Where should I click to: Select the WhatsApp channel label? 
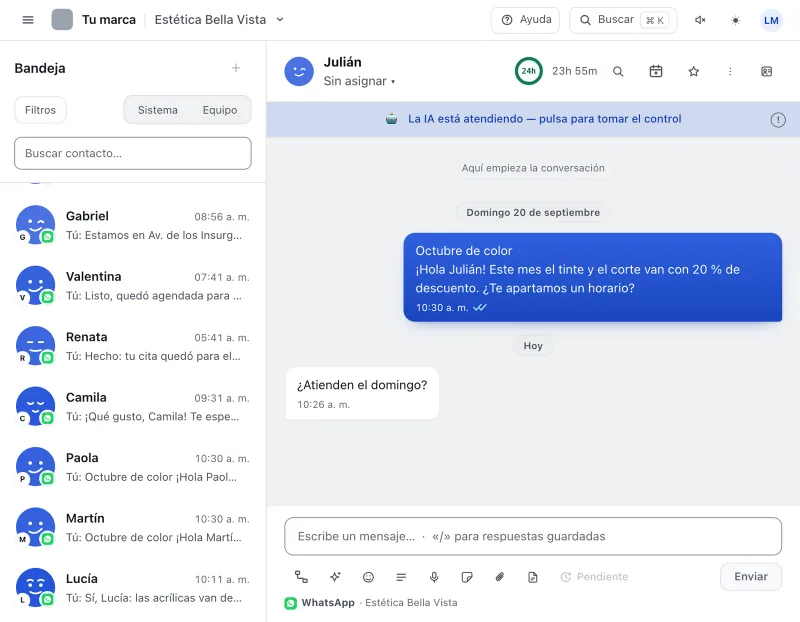pos(328,603)
